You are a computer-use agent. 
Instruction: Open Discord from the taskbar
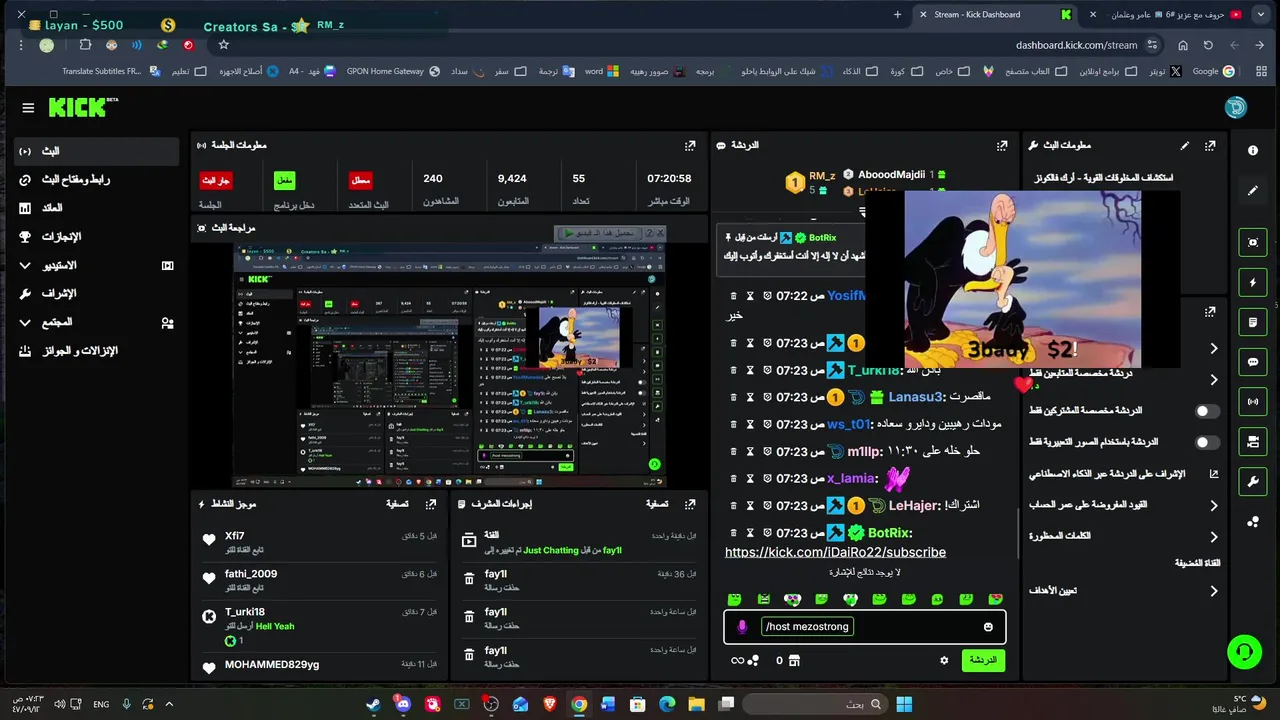(x=402, y=704)
